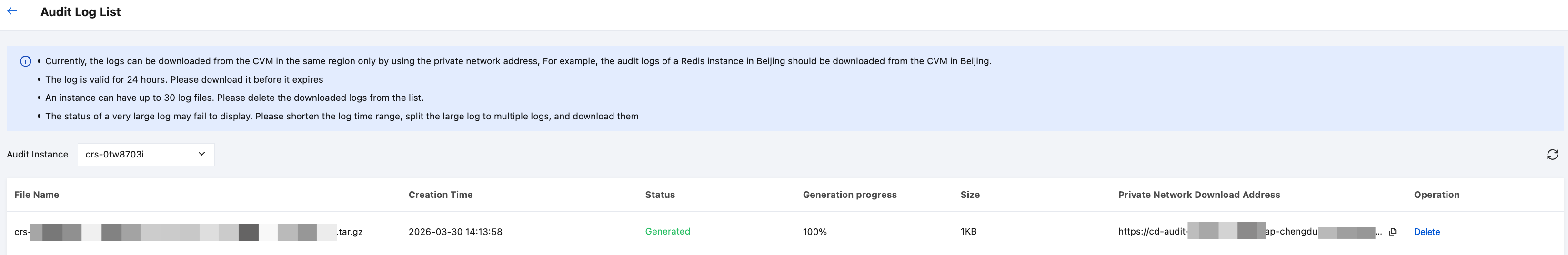
Task: Click the File Name column header
Action: tap(37, 195)
